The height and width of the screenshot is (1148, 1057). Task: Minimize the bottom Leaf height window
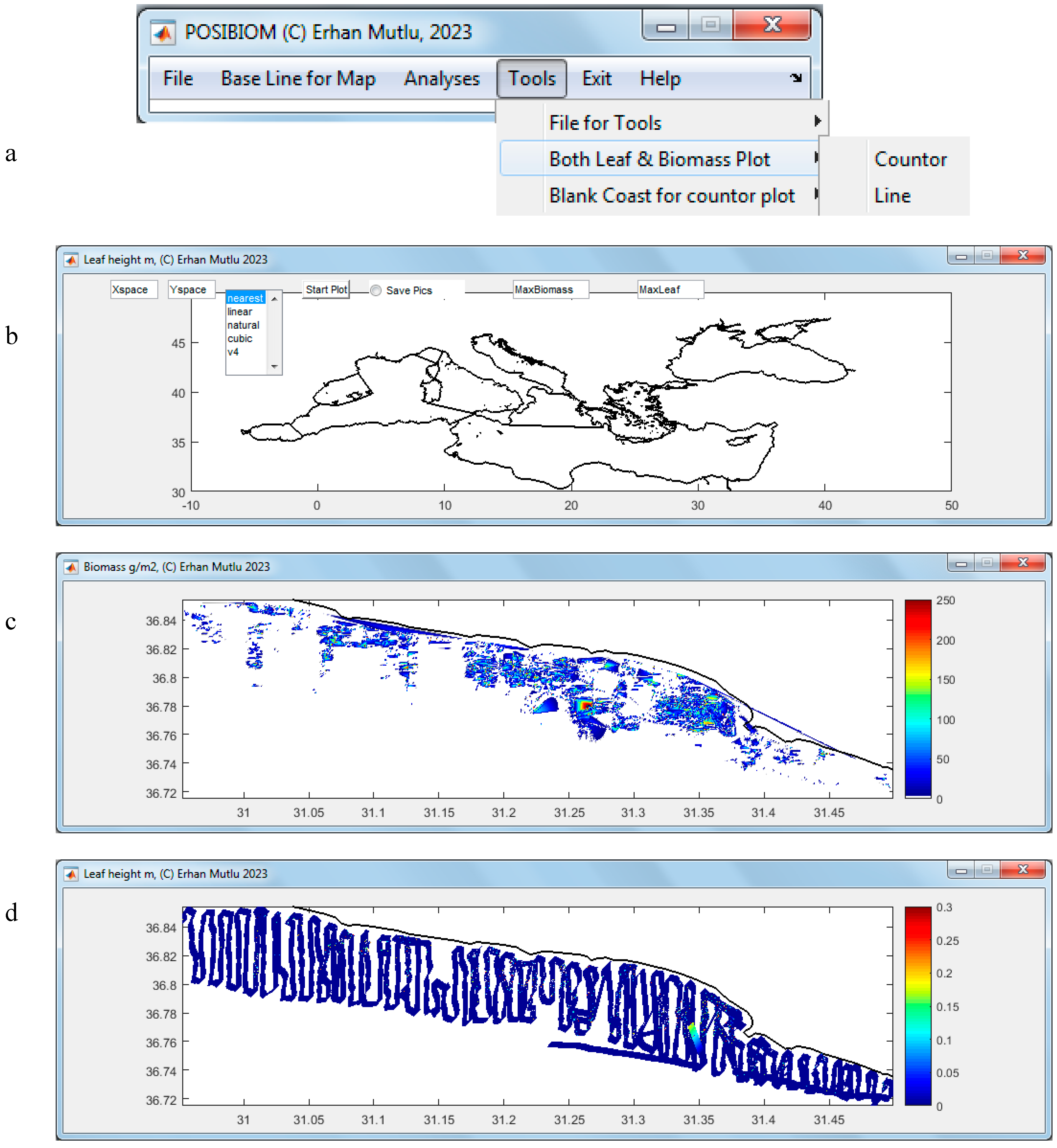click(x=961, y=870)
